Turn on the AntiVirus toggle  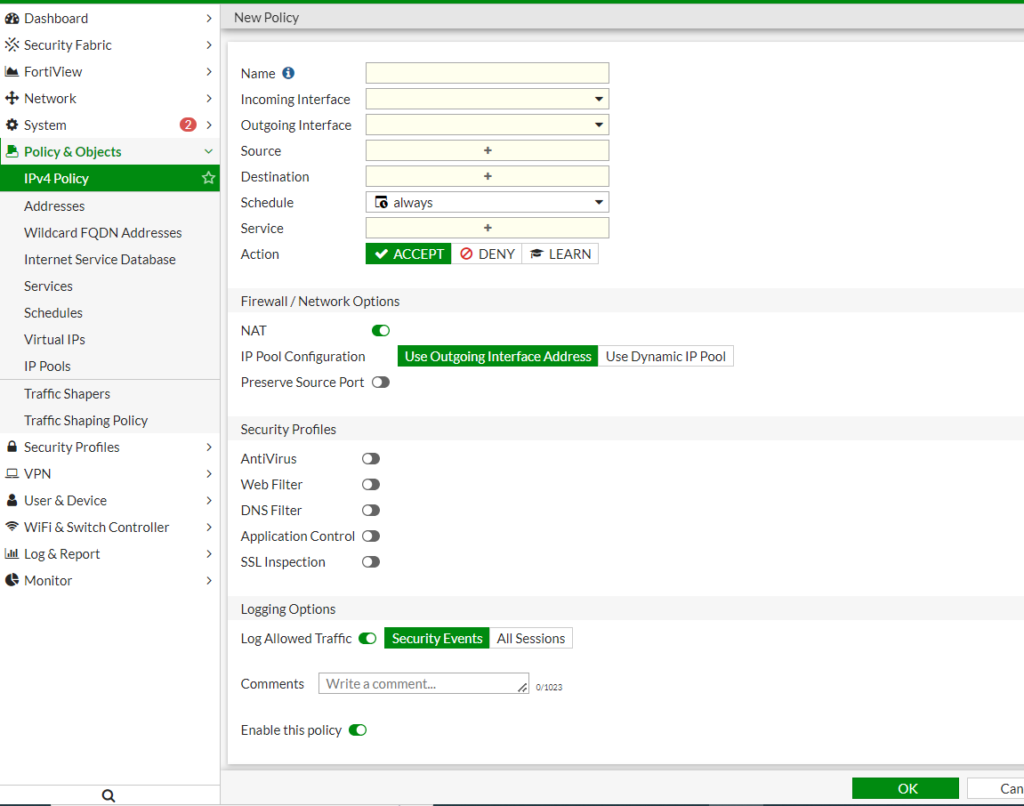[x=371, y=459]
